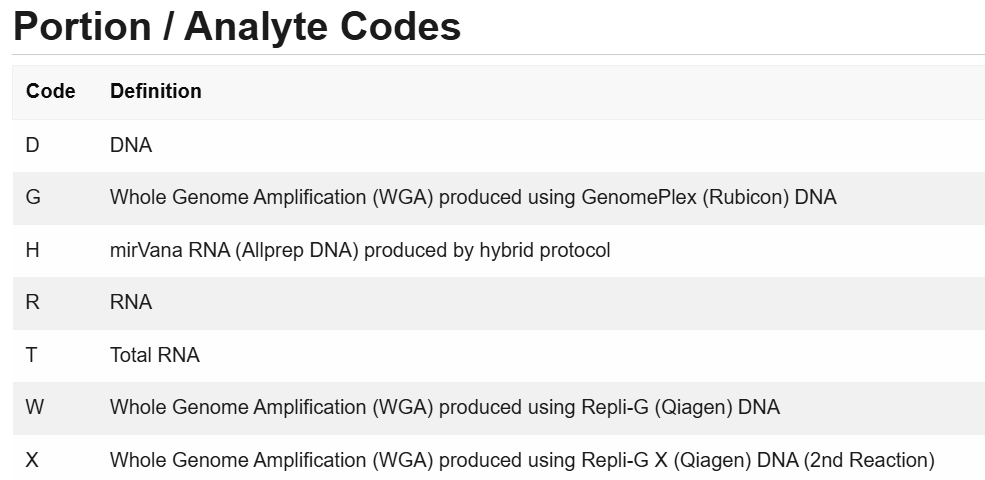Select the Total RNA definition

[x=155, y=355]
